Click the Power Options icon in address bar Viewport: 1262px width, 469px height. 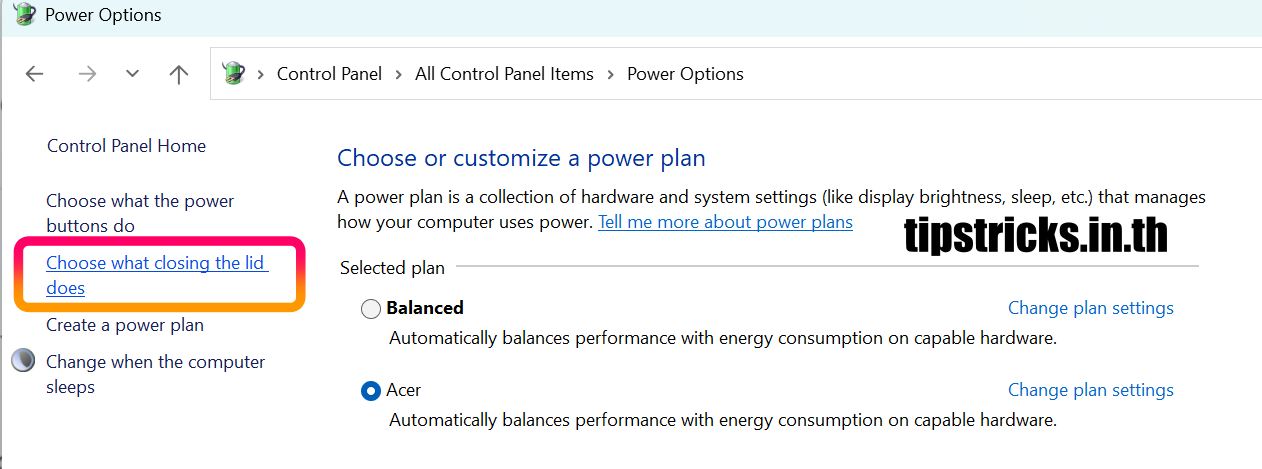[233, 73]
